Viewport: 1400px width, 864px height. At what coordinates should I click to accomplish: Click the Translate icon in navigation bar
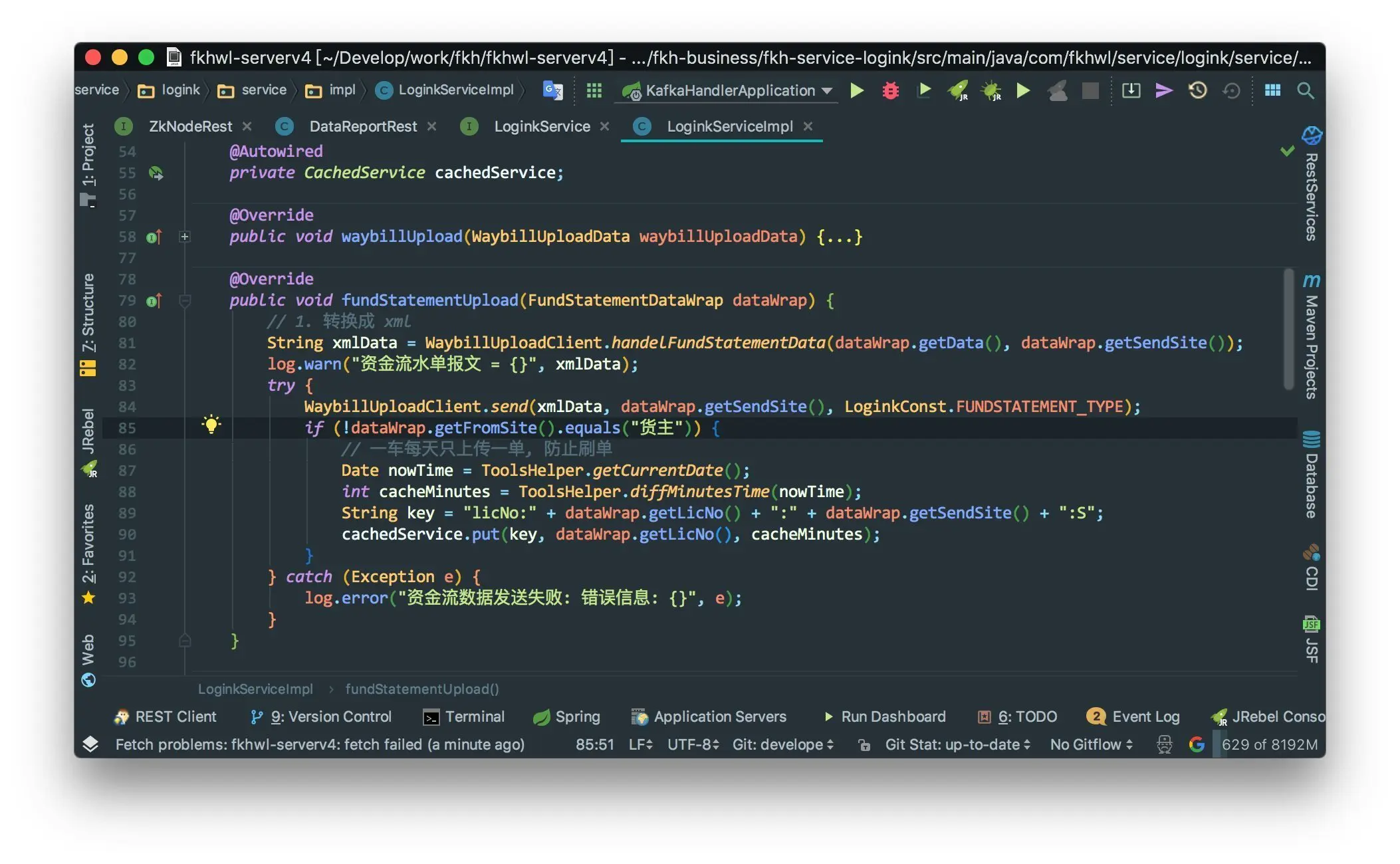point(552,90)
